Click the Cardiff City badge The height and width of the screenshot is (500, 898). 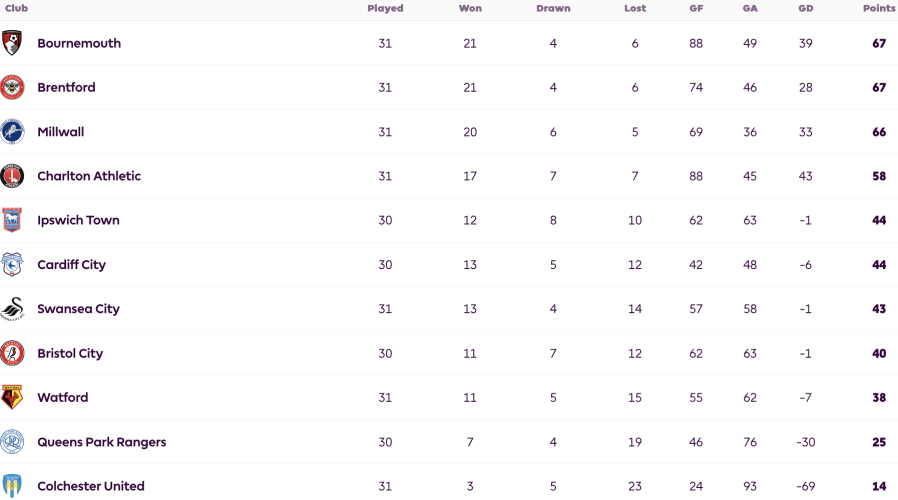[x=12, y=265]
